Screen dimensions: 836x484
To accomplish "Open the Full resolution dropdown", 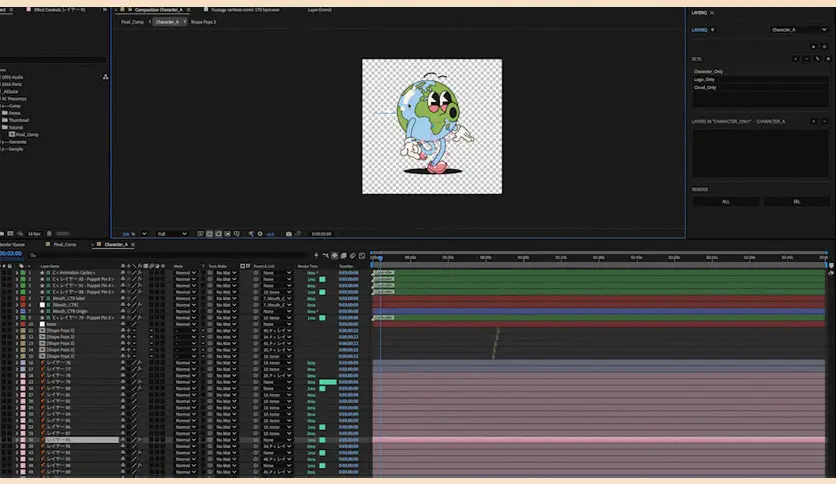I will tap(172, 234).
